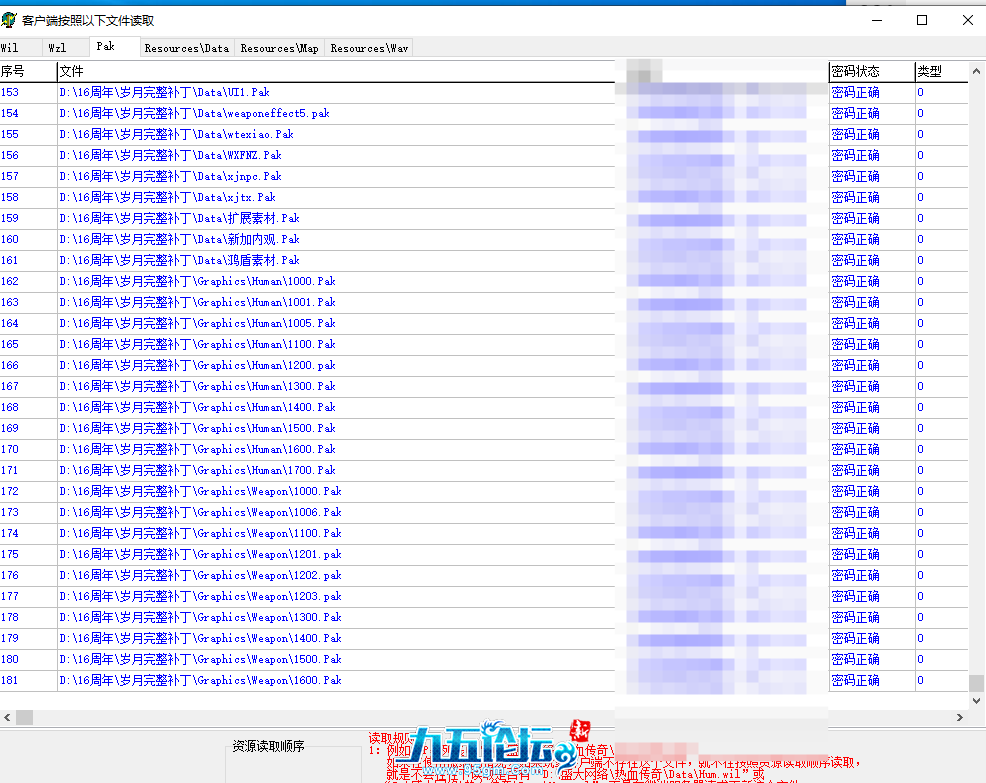Click the 序号 column header

28,71
